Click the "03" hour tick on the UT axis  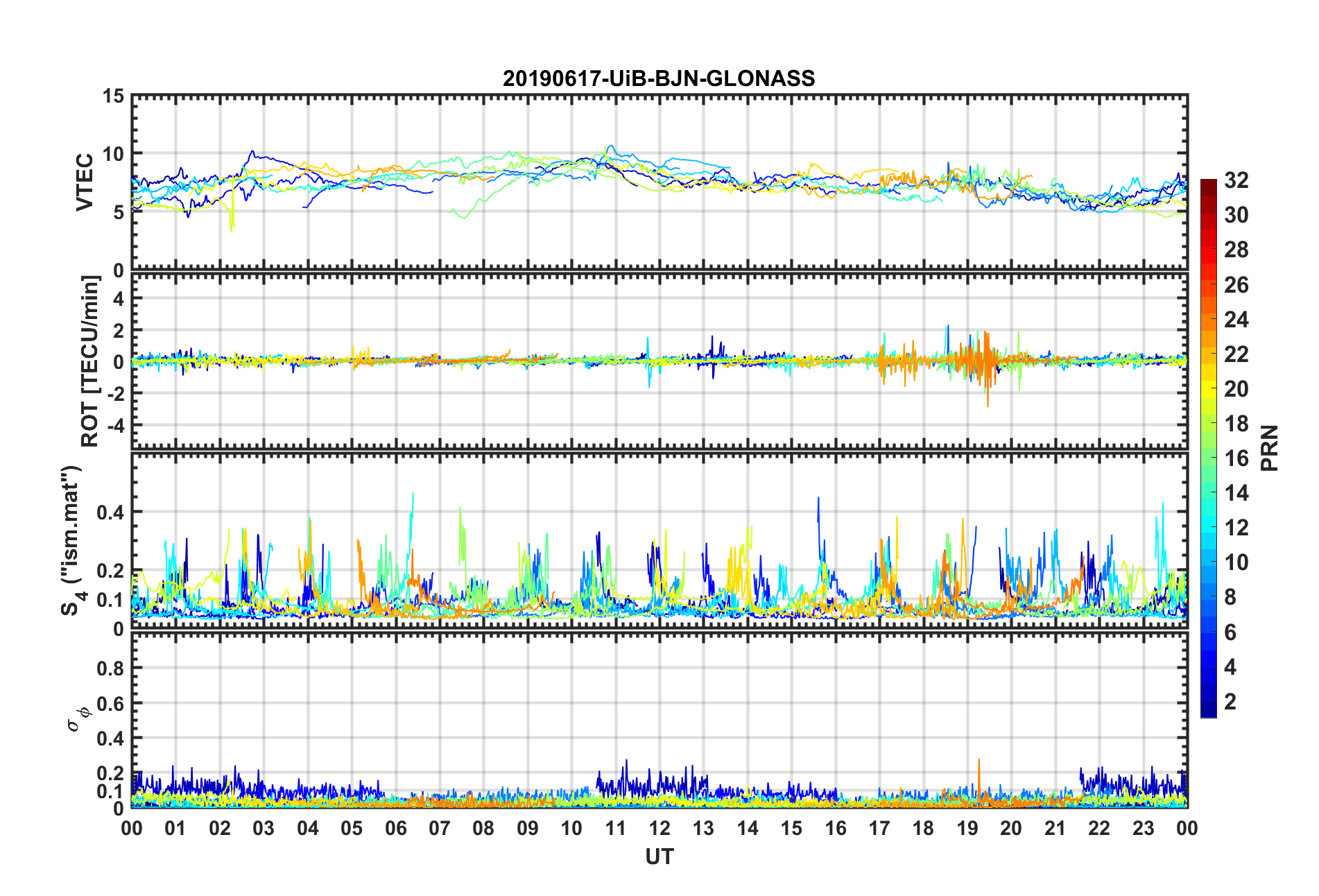pos(264,828)
